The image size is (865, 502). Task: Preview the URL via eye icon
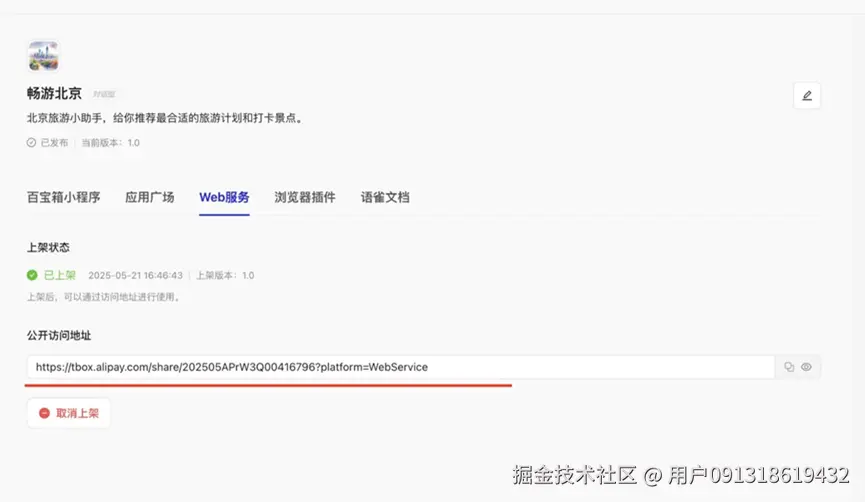(806, 367)
